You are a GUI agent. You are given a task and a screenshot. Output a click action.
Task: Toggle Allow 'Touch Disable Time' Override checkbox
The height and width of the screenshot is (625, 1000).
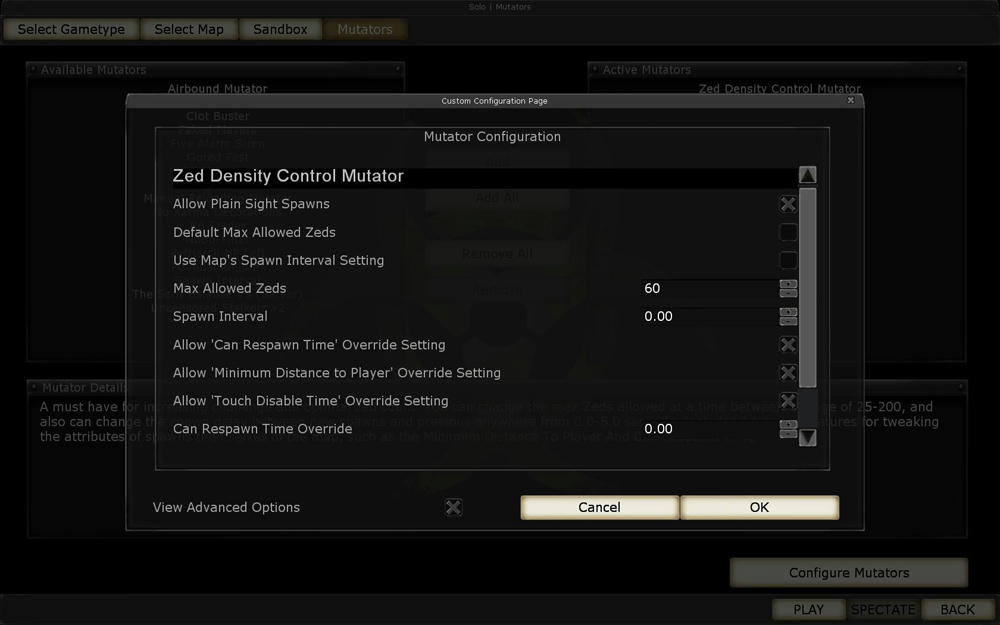click(788, 401)
